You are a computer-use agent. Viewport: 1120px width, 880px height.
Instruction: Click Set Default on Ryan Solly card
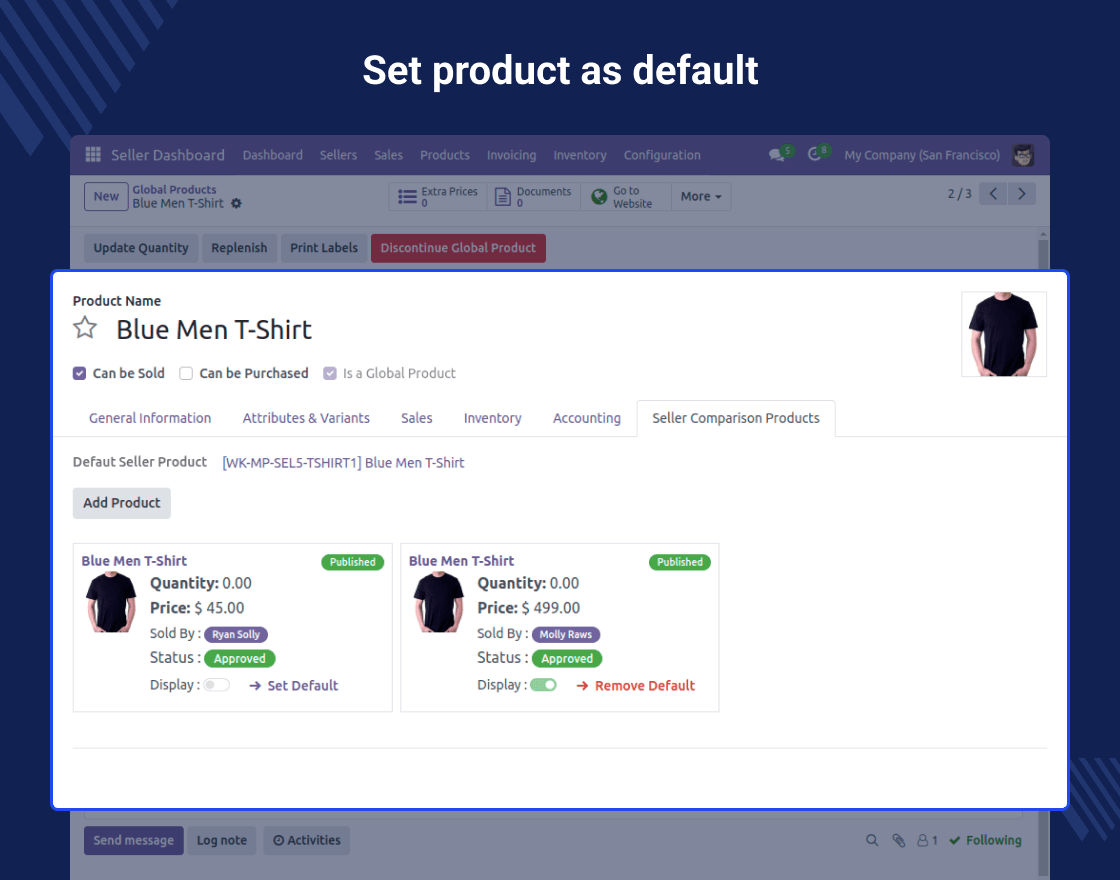[294, 686]
